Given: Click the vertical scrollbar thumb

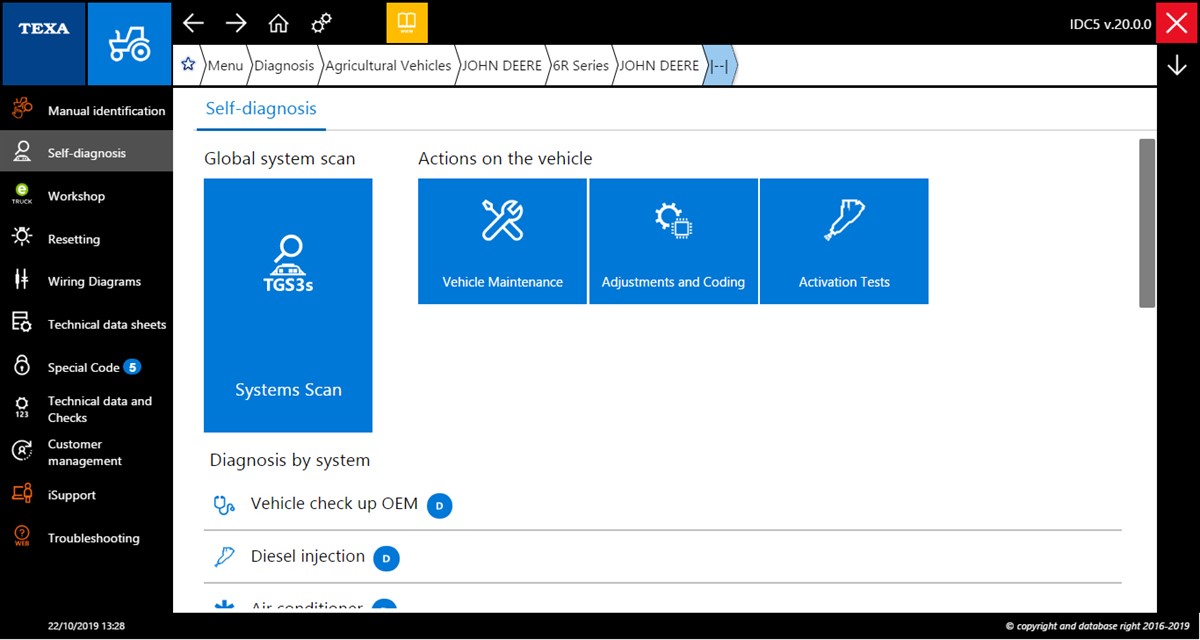Looking at the screenshot, I should coord(1147,223).
